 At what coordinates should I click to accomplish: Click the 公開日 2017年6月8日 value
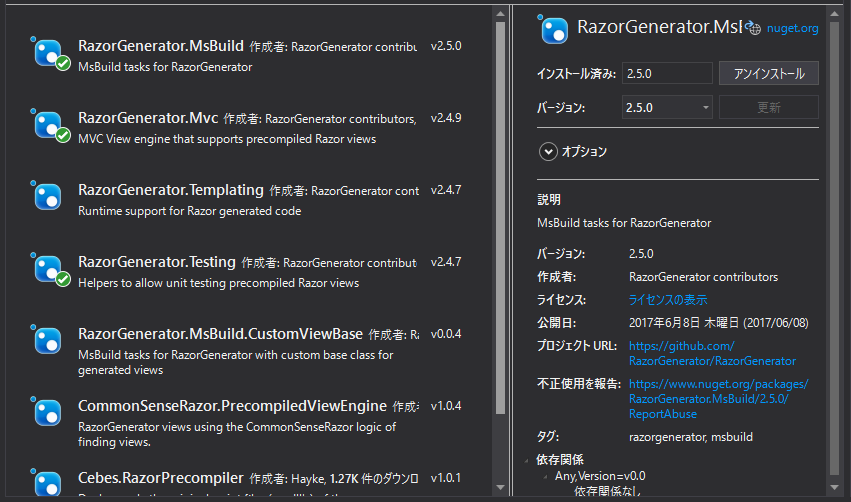coord(719,323)
